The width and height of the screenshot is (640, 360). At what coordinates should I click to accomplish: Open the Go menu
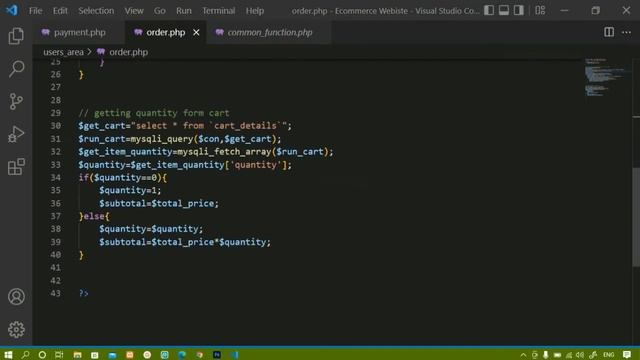coord(160,11)
